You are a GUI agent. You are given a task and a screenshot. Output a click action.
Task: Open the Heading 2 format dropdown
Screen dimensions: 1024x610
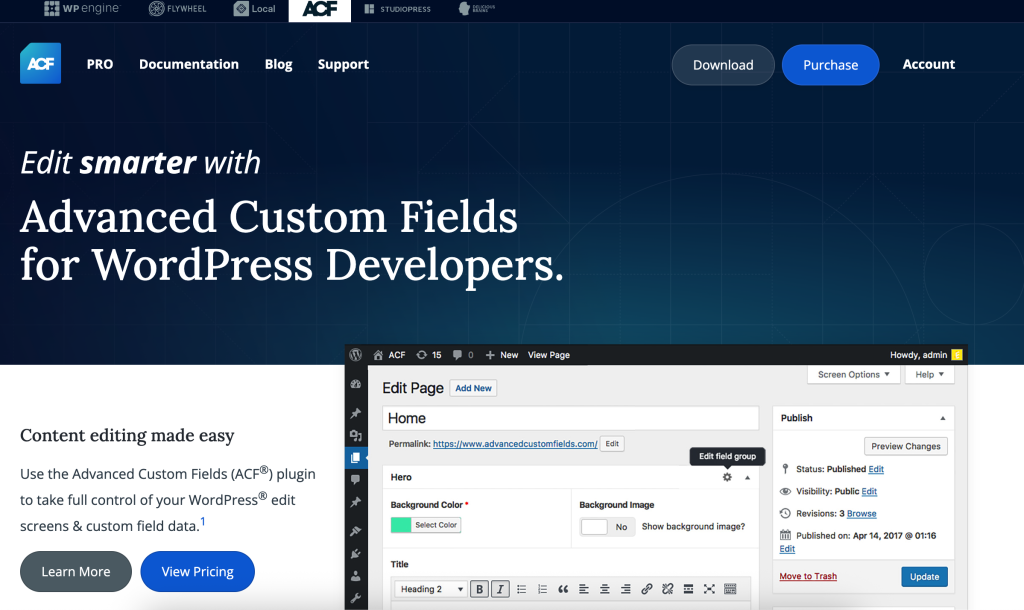[430, 589]
